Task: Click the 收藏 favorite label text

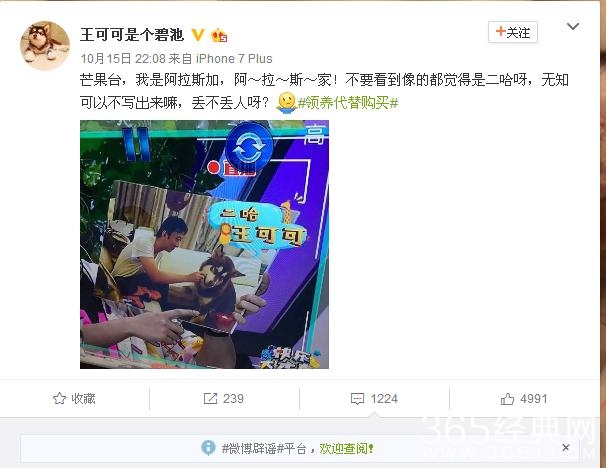Action: 83,398
